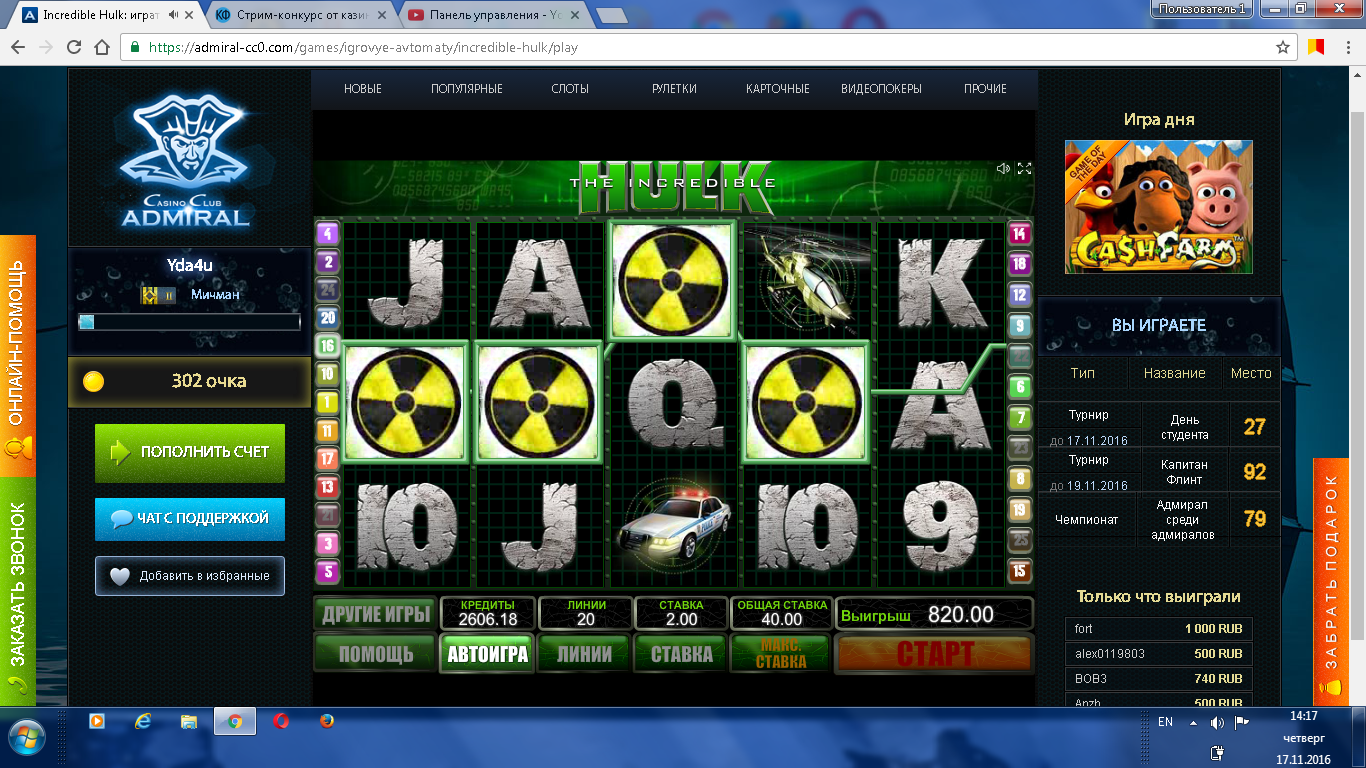
Task: Select payline number 14 marker
Action: pos(1019,235)
